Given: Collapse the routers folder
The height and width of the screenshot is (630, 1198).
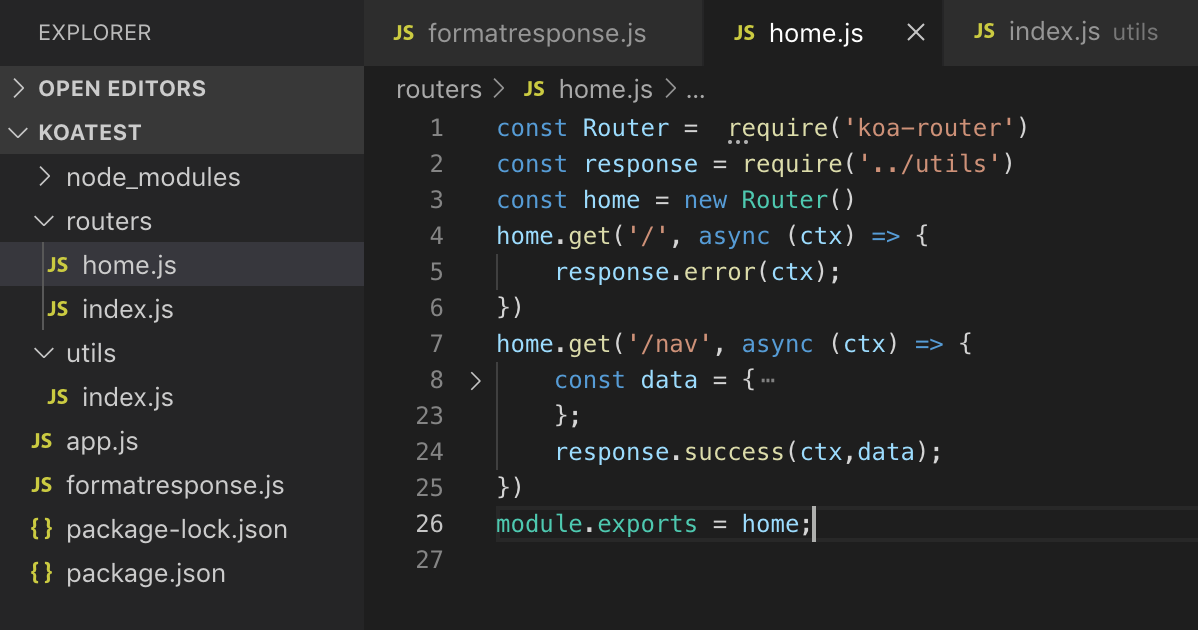Looking at the screenshot, I should (44, 221).
